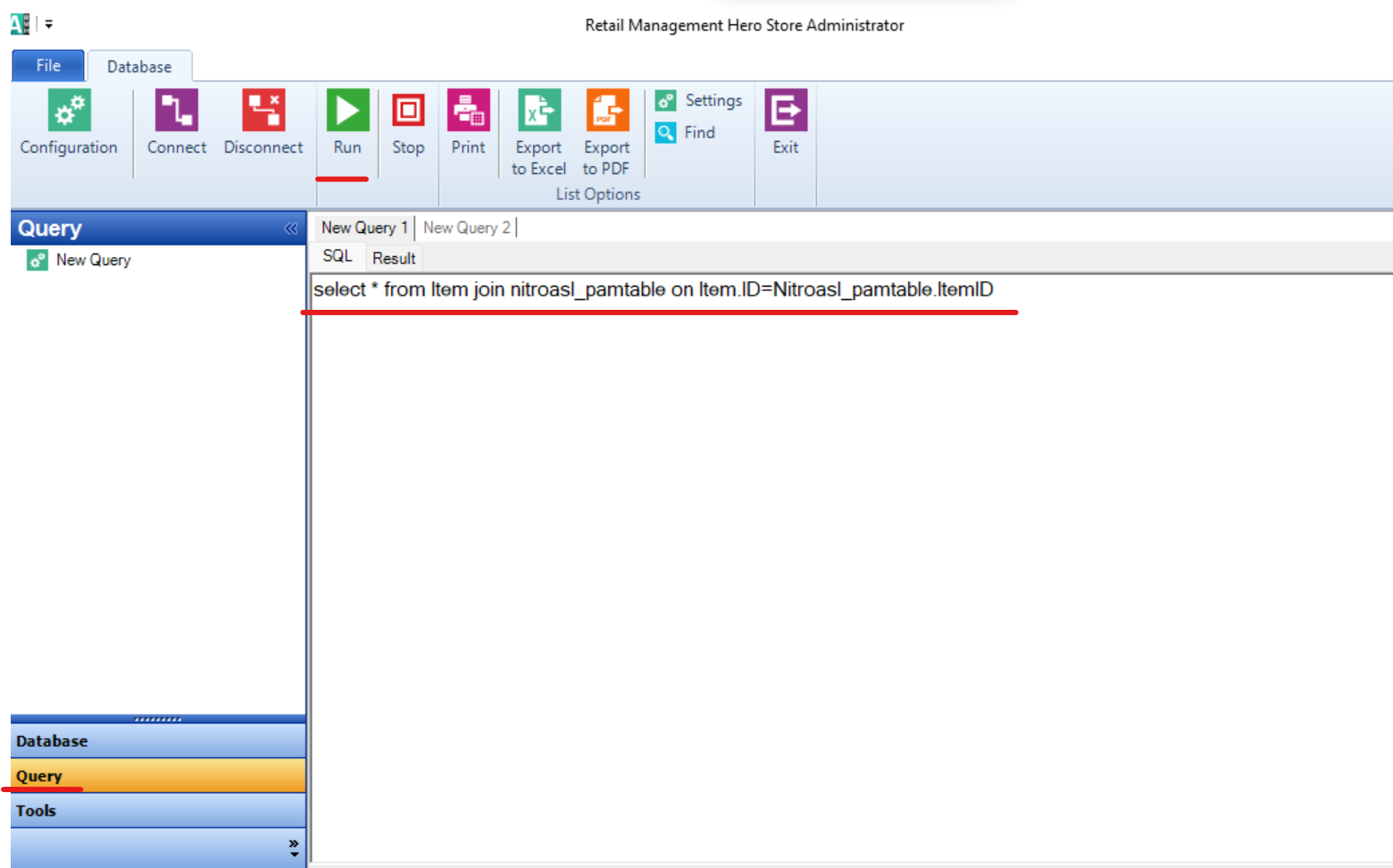Screen dimensions: 1393x868
Task: Switch to the New Query 2 tab
Action: [467, 228]
